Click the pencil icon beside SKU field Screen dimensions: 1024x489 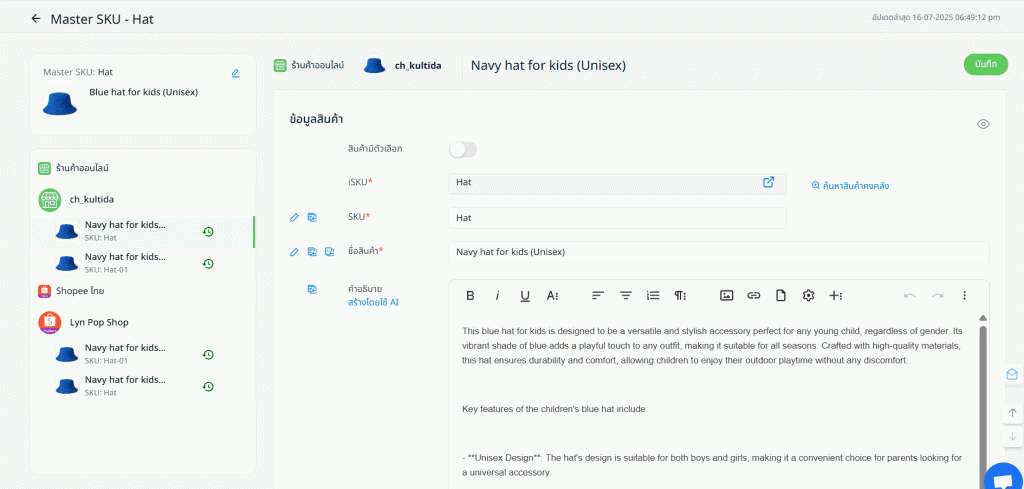tap(294, 217)
